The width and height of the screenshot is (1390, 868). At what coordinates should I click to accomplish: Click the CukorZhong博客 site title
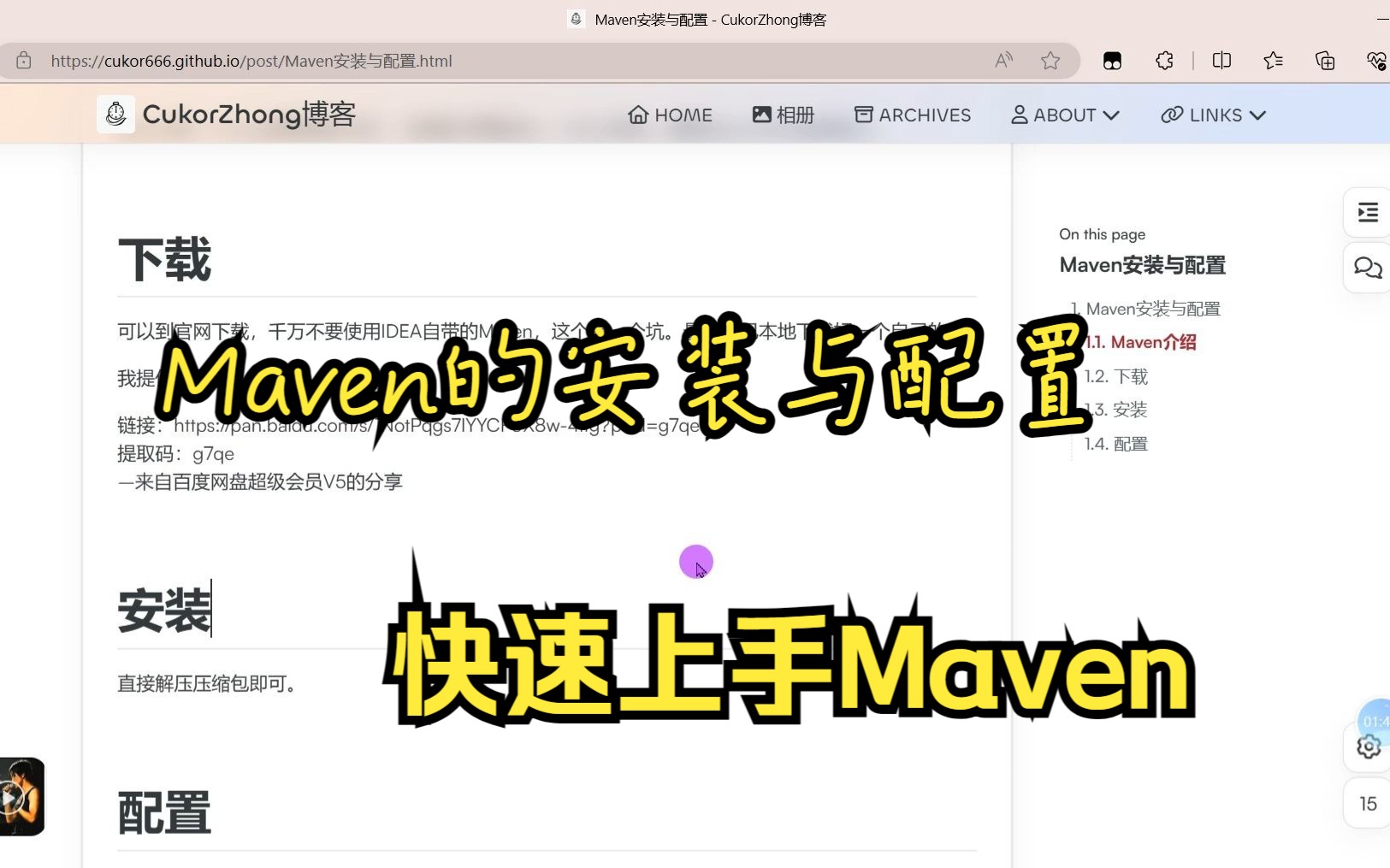point(249,114)
